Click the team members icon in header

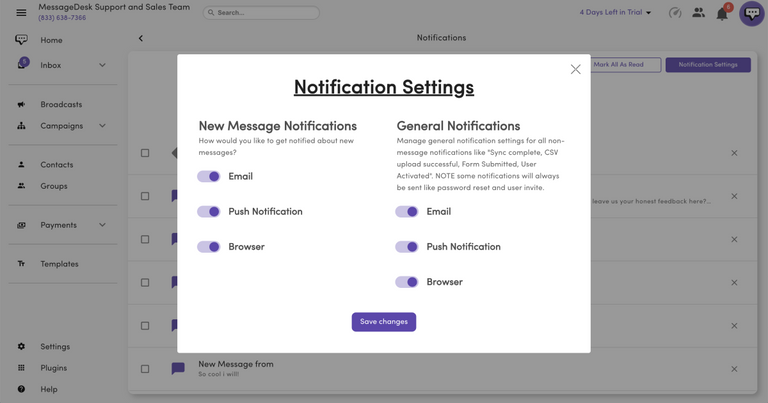[x=698, y=13]
